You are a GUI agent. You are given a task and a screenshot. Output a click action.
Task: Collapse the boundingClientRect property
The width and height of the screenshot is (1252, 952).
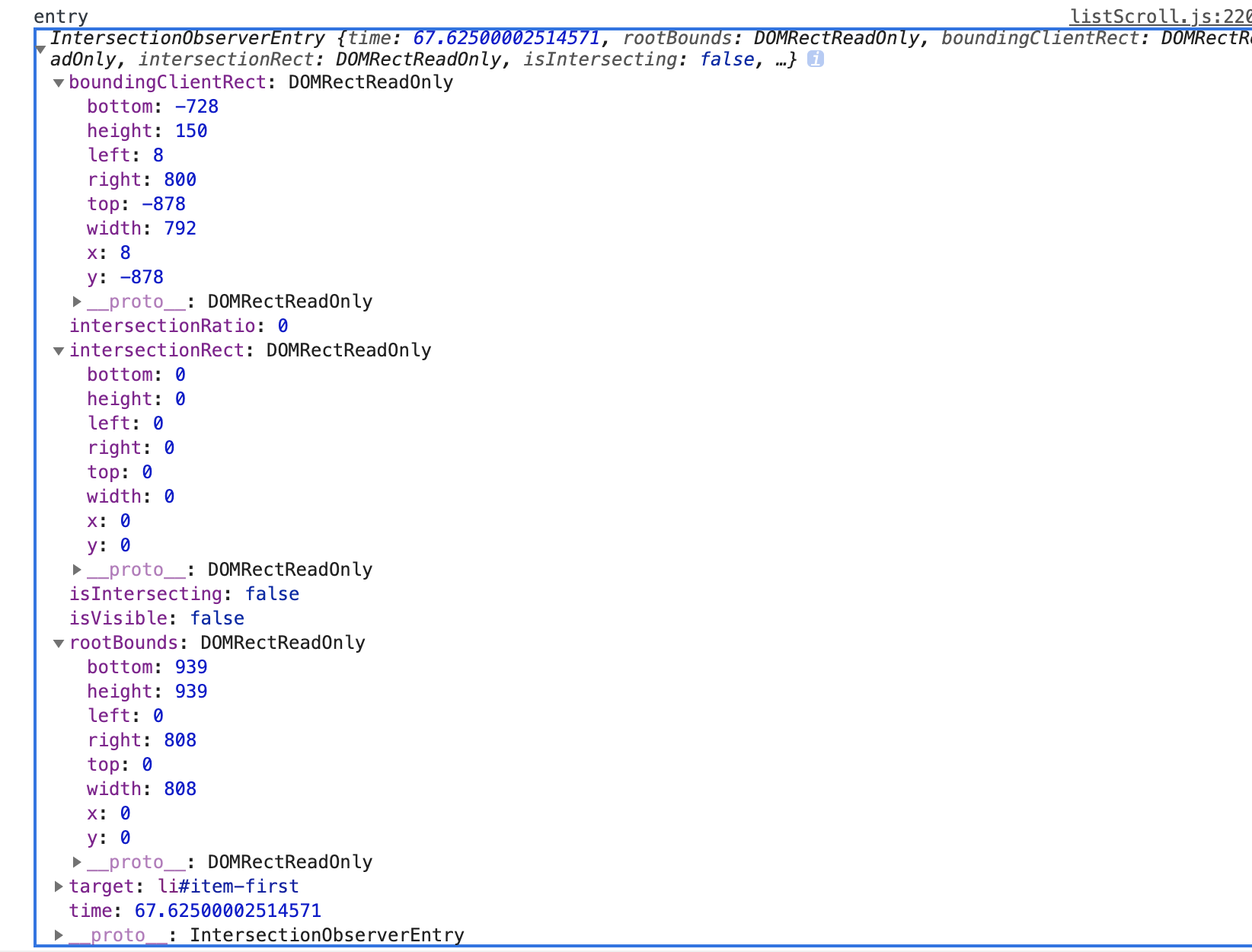[59, 83]
